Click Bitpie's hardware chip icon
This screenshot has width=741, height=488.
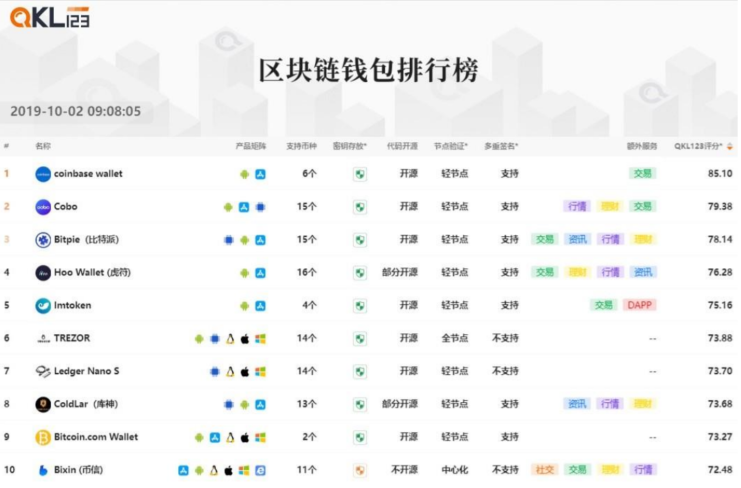229,240
